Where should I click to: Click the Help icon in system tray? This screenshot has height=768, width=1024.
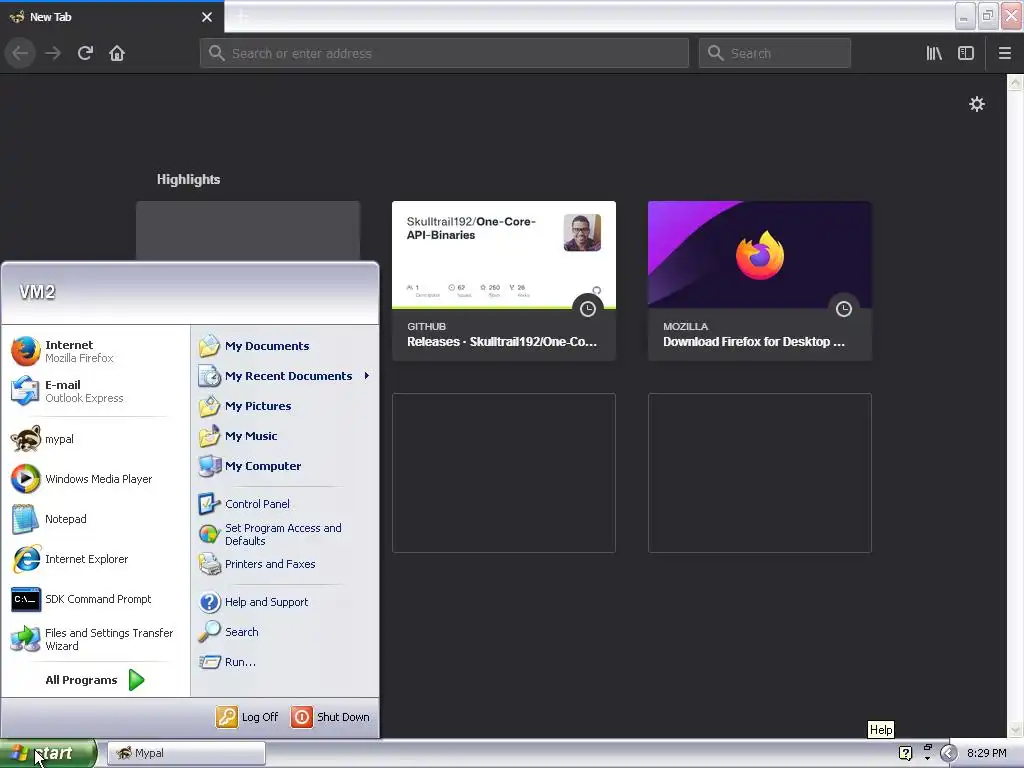pos(905,753)
